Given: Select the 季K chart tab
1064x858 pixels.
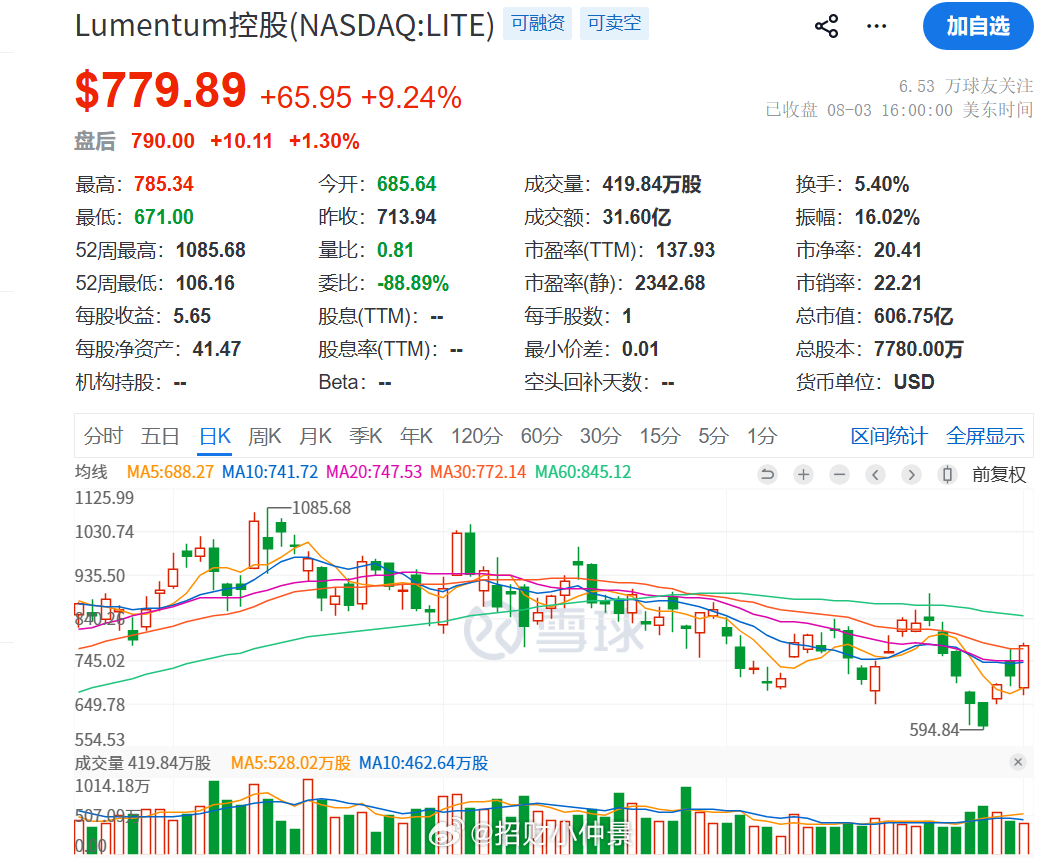Looking at the screenshot, I should point(366,436).
